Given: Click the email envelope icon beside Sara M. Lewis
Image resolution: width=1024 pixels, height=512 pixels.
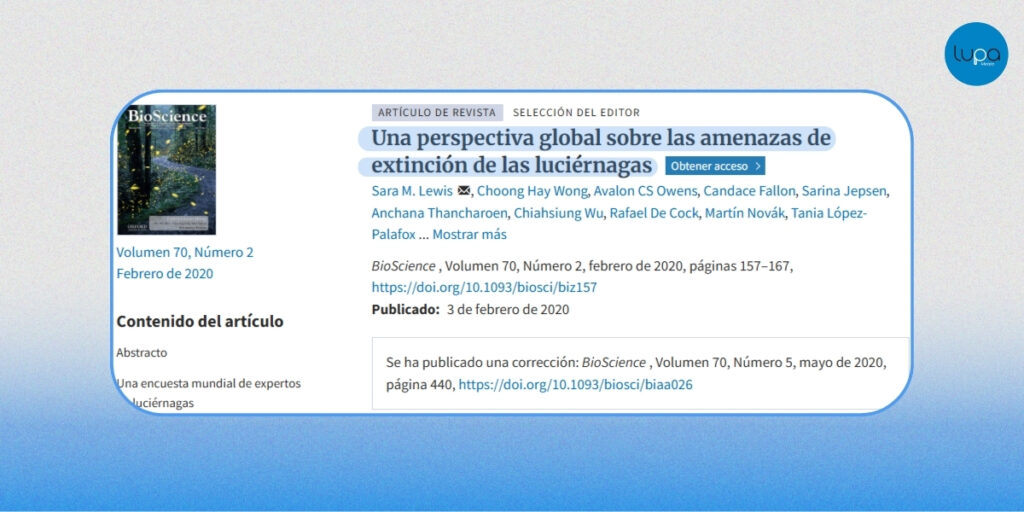Looking at the screenshot, I should [x=463, y=191].
